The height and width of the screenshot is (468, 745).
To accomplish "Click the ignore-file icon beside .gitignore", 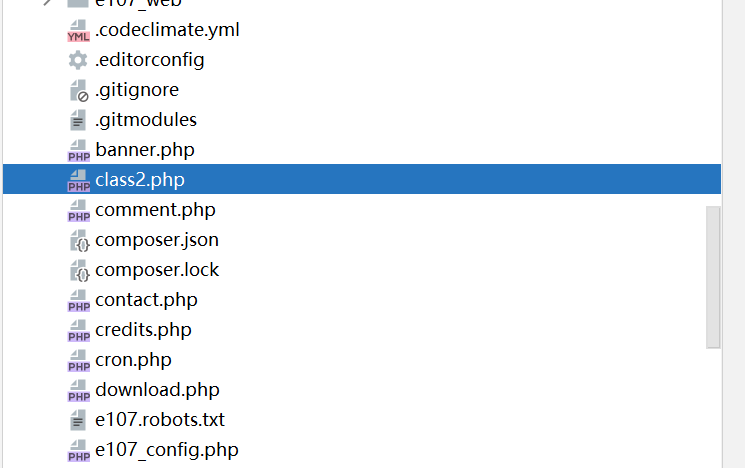I will 78,91.
